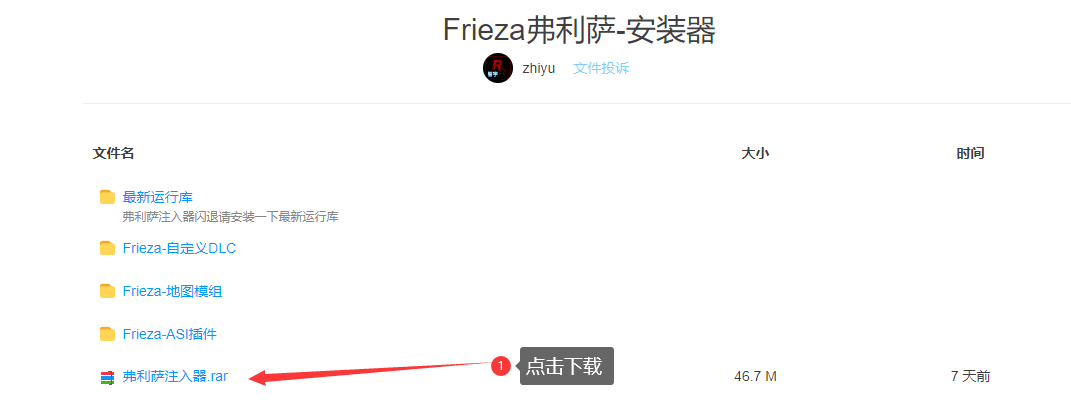
Task: Click the Frieza-自定义DLC folder icon
Action: (x=107, y=249)
